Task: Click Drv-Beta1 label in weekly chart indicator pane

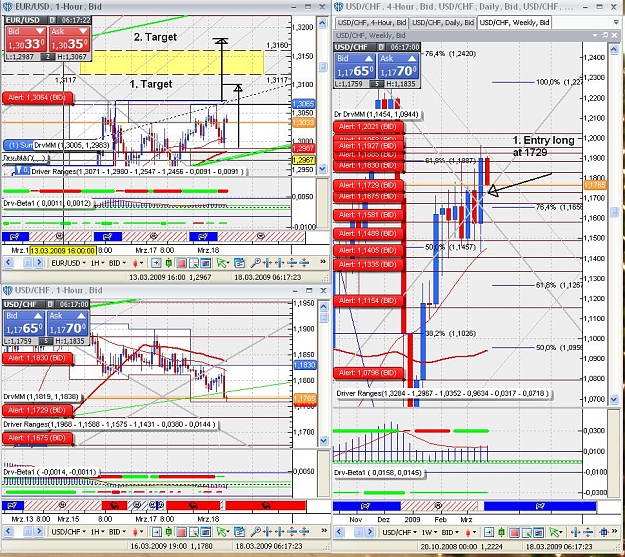Action: [x=379, y=473]
